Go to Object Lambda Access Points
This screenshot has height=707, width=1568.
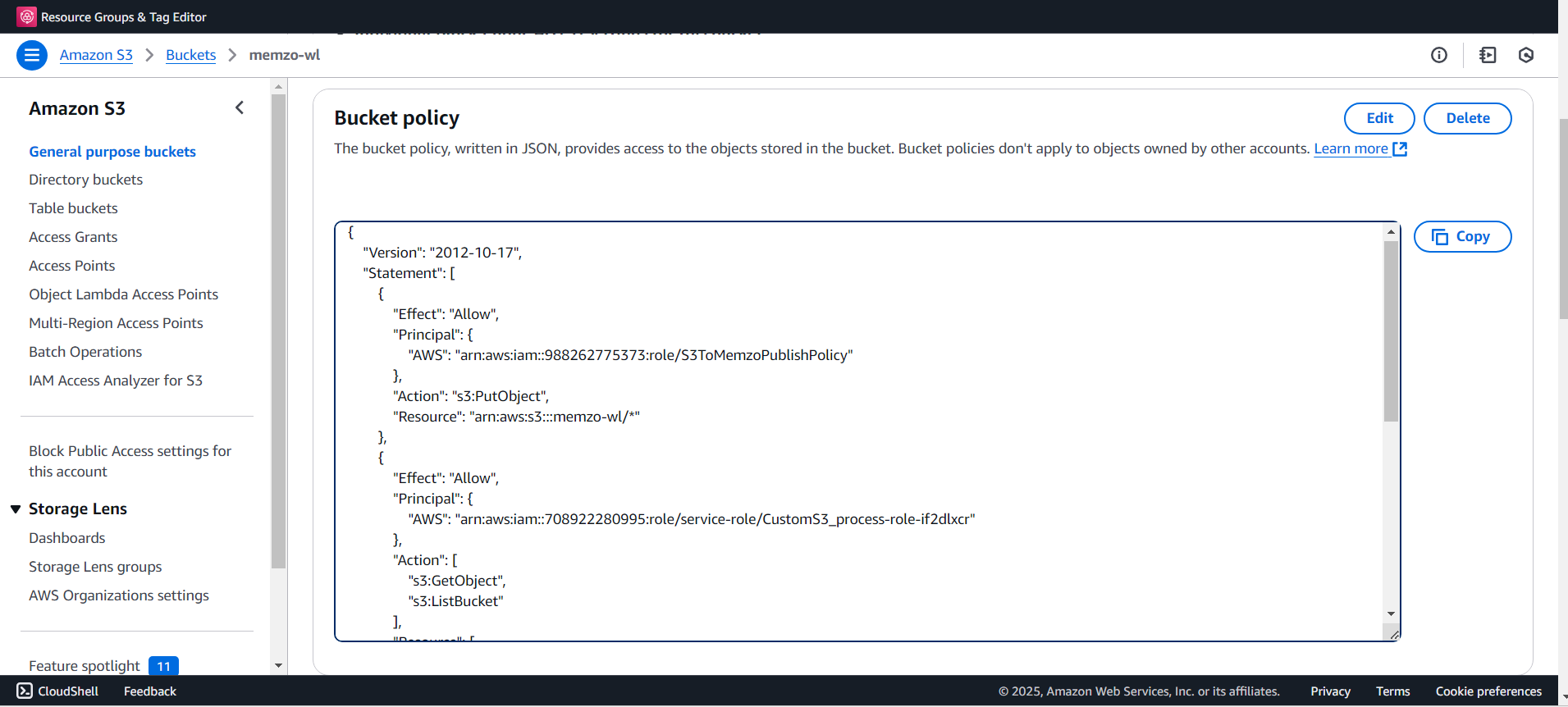pos(124,294)
